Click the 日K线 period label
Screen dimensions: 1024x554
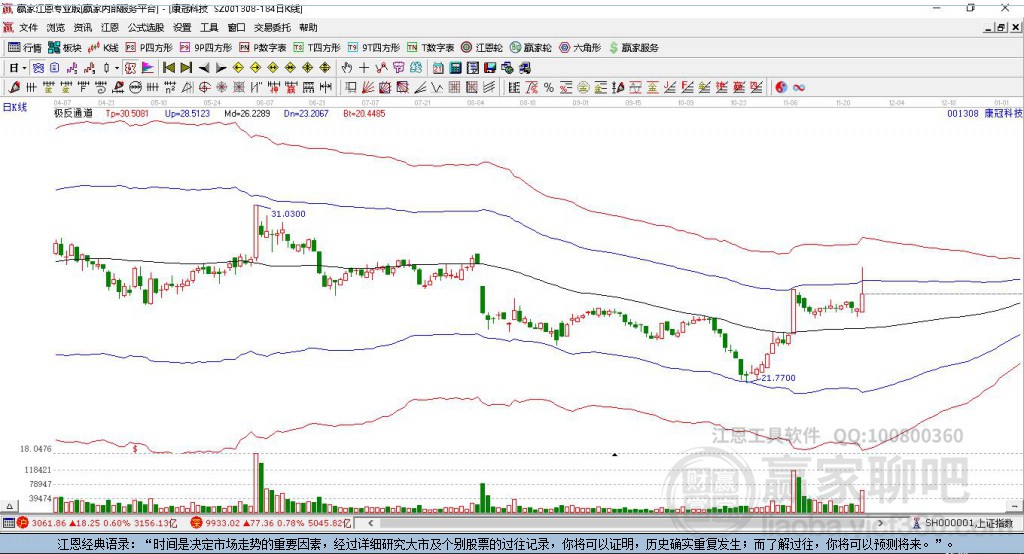(x=15, y=107)
